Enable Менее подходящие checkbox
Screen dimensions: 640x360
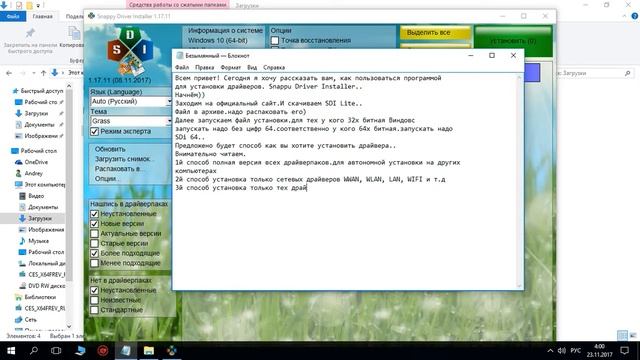(94, 263)
